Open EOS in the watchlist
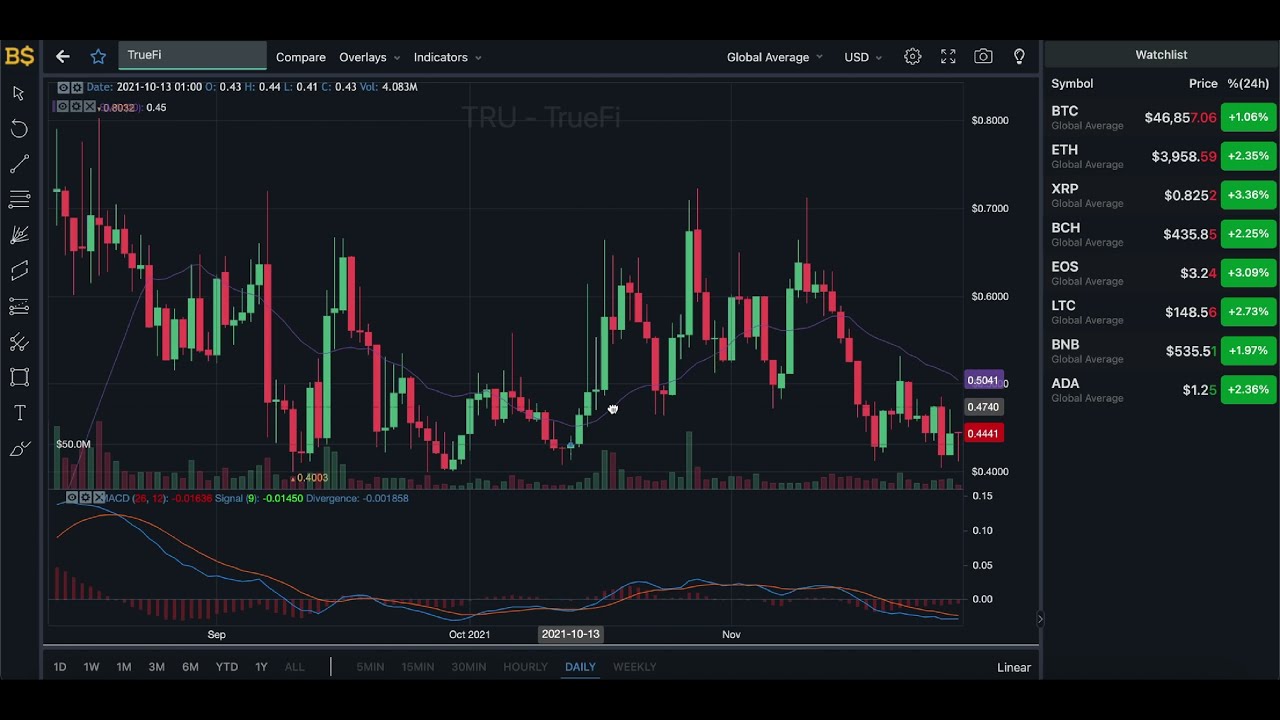 (1162, 273)
